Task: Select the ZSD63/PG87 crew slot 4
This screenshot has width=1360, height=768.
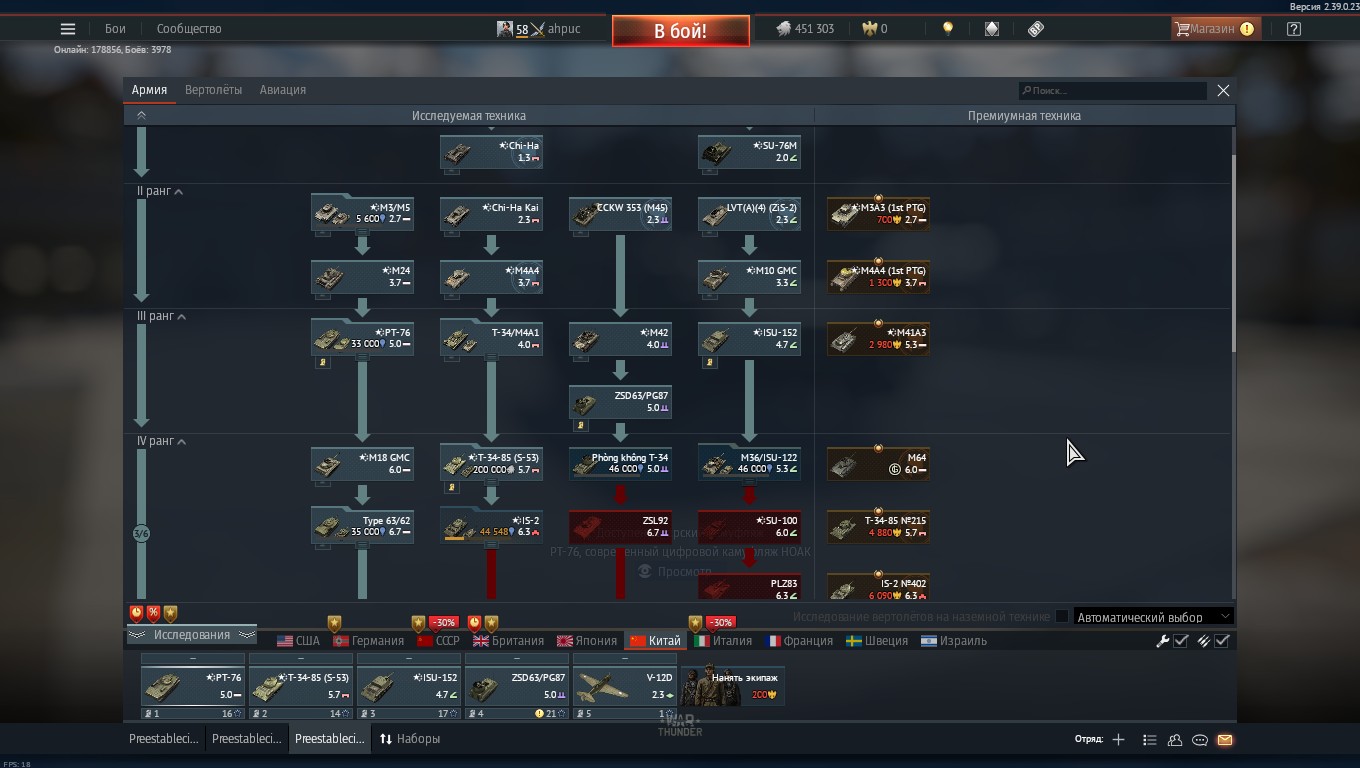Action: point(517,686)
